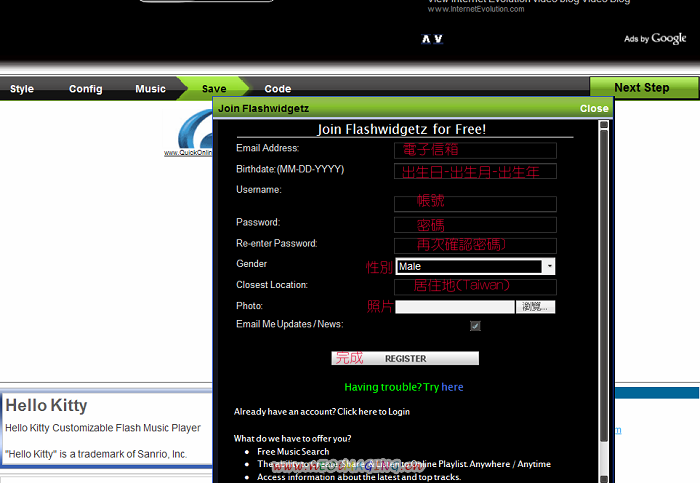The image size is (700, 483).
Task: Click the 'Join Flashwidgetz for Free!' heading
Action: (x=402, y=129)
